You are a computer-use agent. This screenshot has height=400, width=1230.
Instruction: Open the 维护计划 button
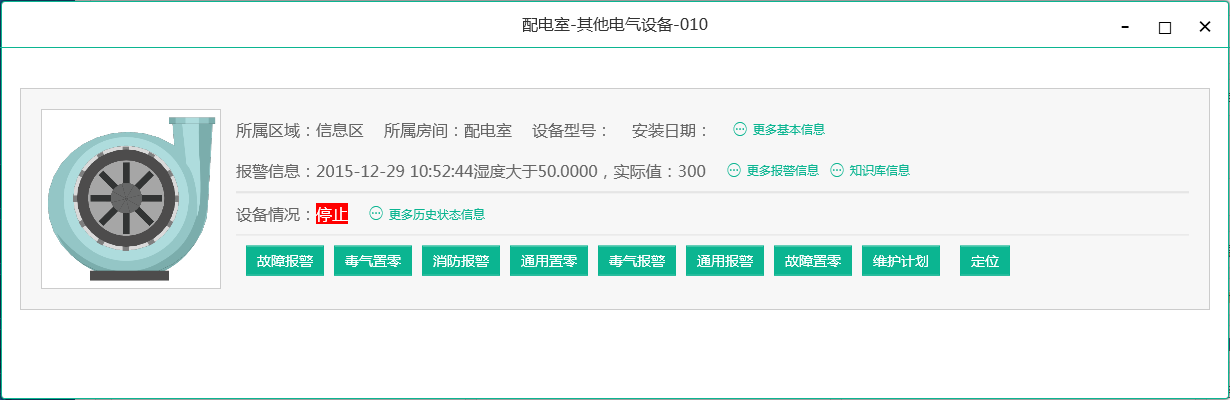(901, 262)
